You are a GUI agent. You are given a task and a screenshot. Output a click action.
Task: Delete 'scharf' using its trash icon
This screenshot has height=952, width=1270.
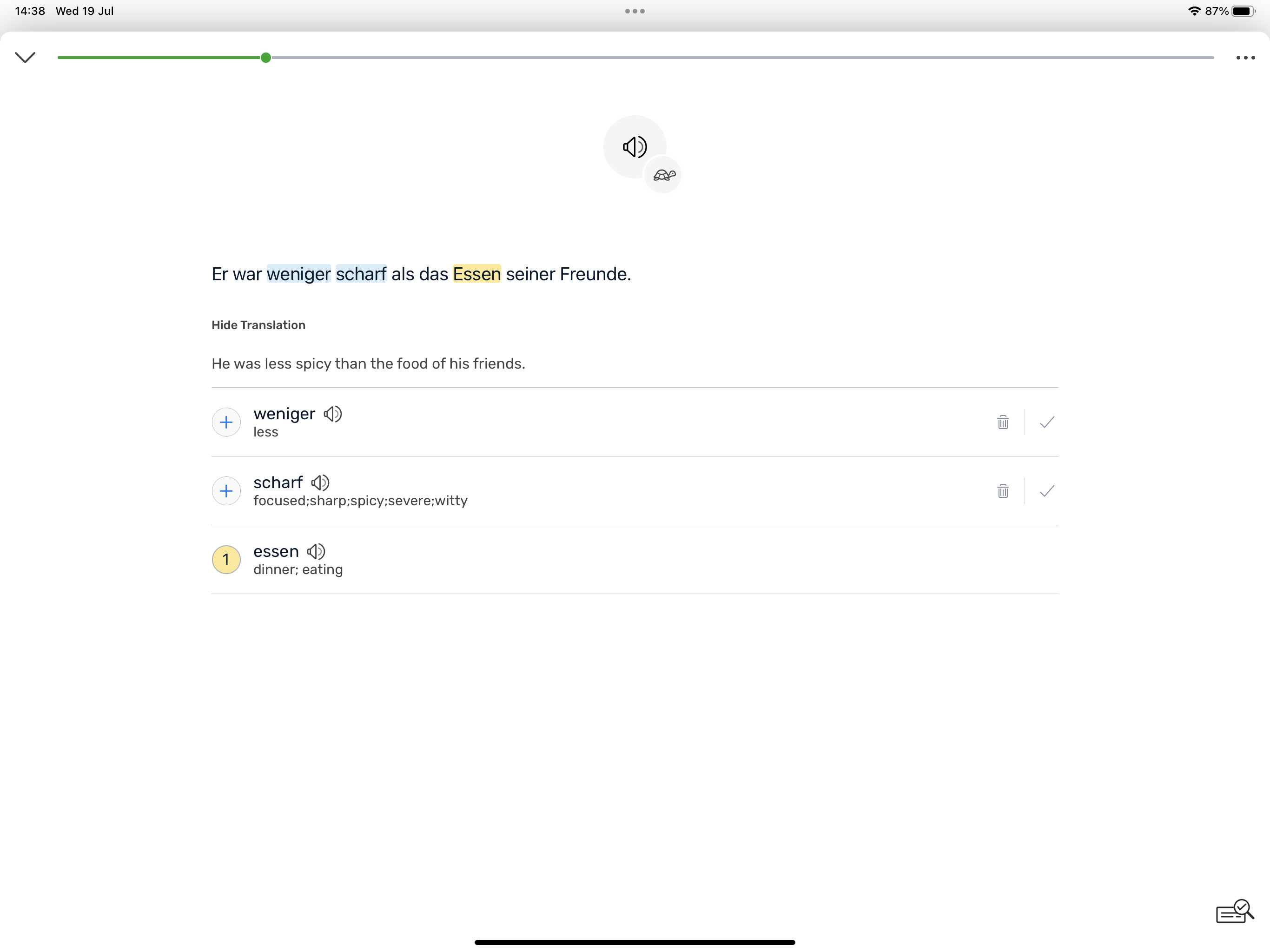pyautogui.click(x=1003, y=491)
